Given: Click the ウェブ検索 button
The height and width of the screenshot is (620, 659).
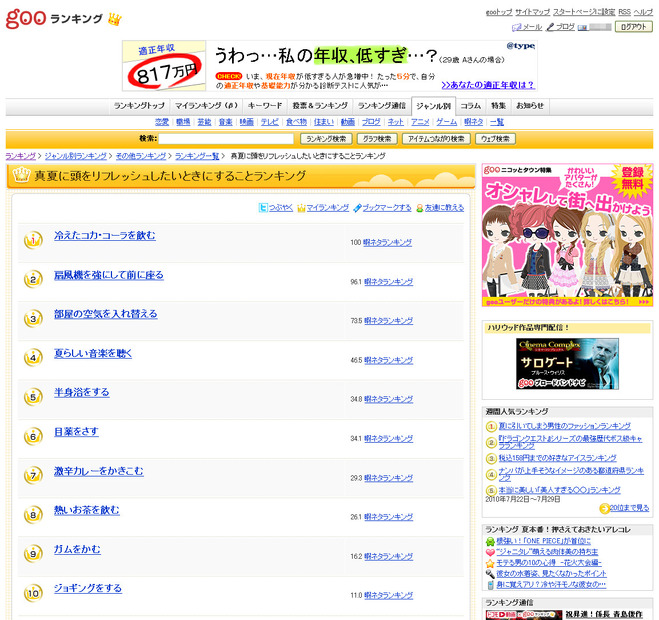Looking at the screenshot, I should [495, 139].
